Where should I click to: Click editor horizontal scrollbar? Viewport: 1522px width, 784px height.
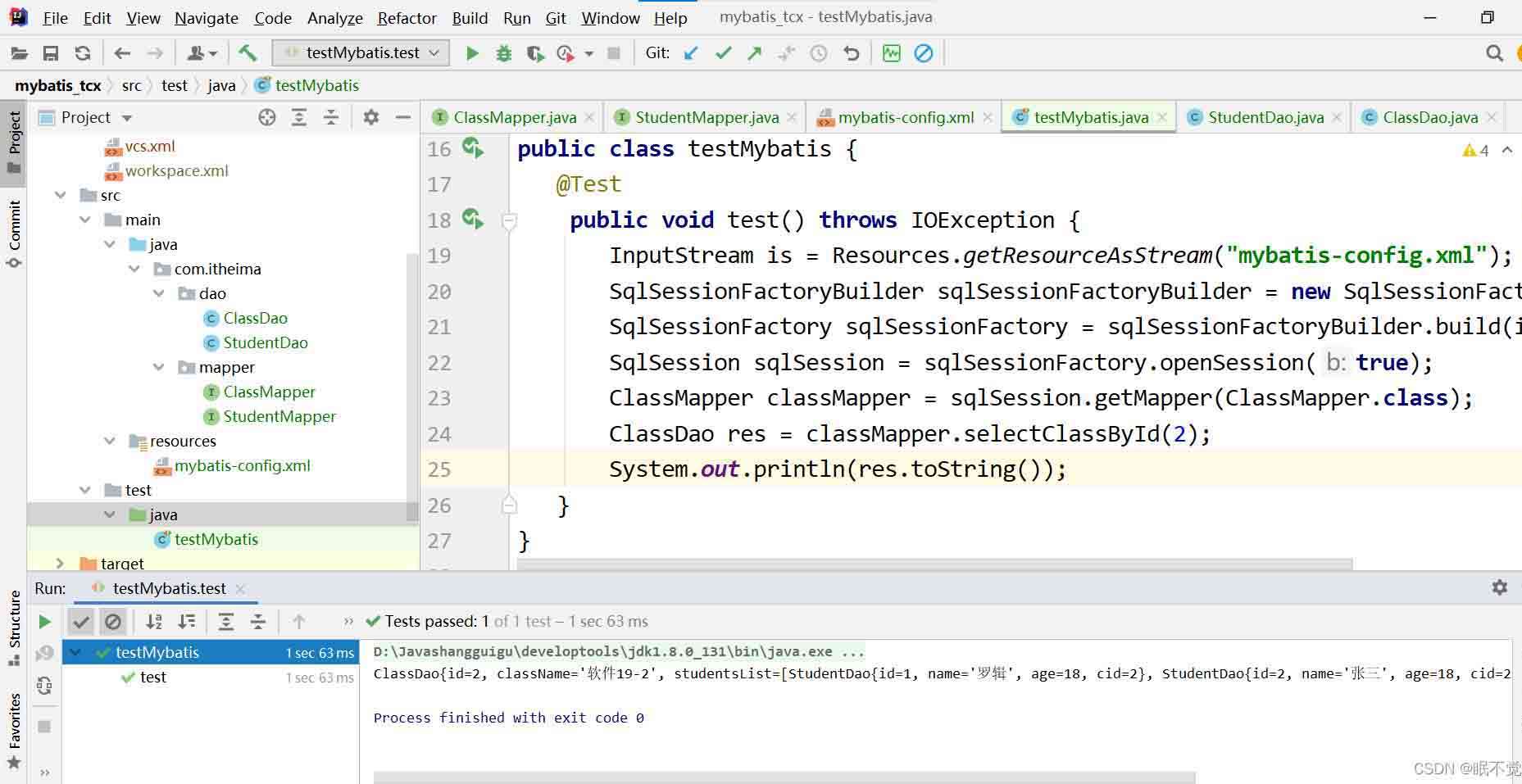pyautogui.click(x=934, y=564)
